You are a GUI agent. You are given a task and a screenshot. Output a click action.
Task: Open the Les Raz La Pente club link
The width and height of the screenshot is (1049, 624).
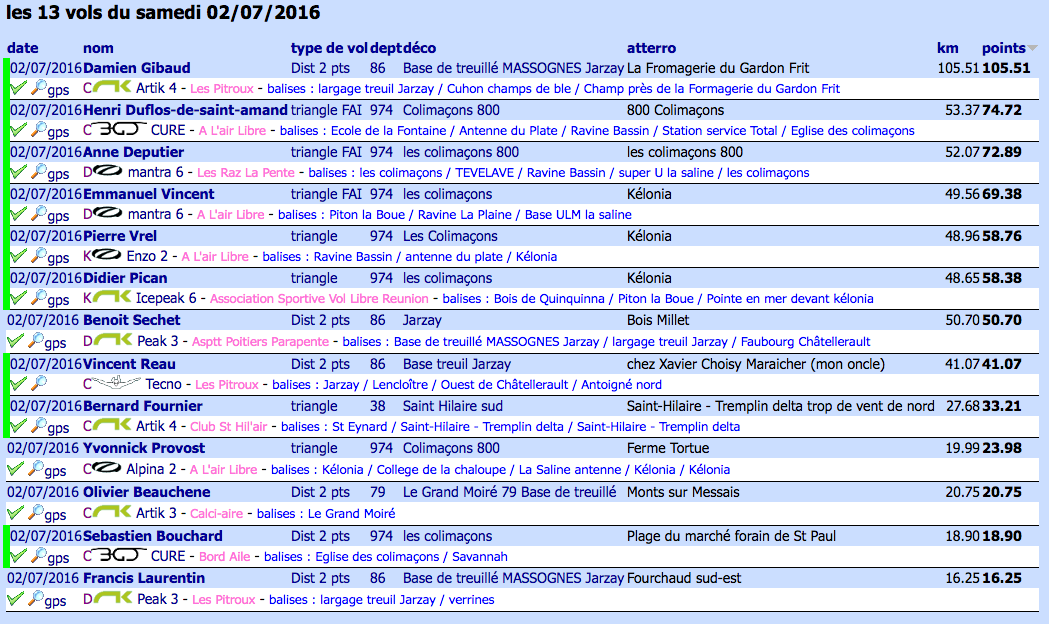pos(246,173)
